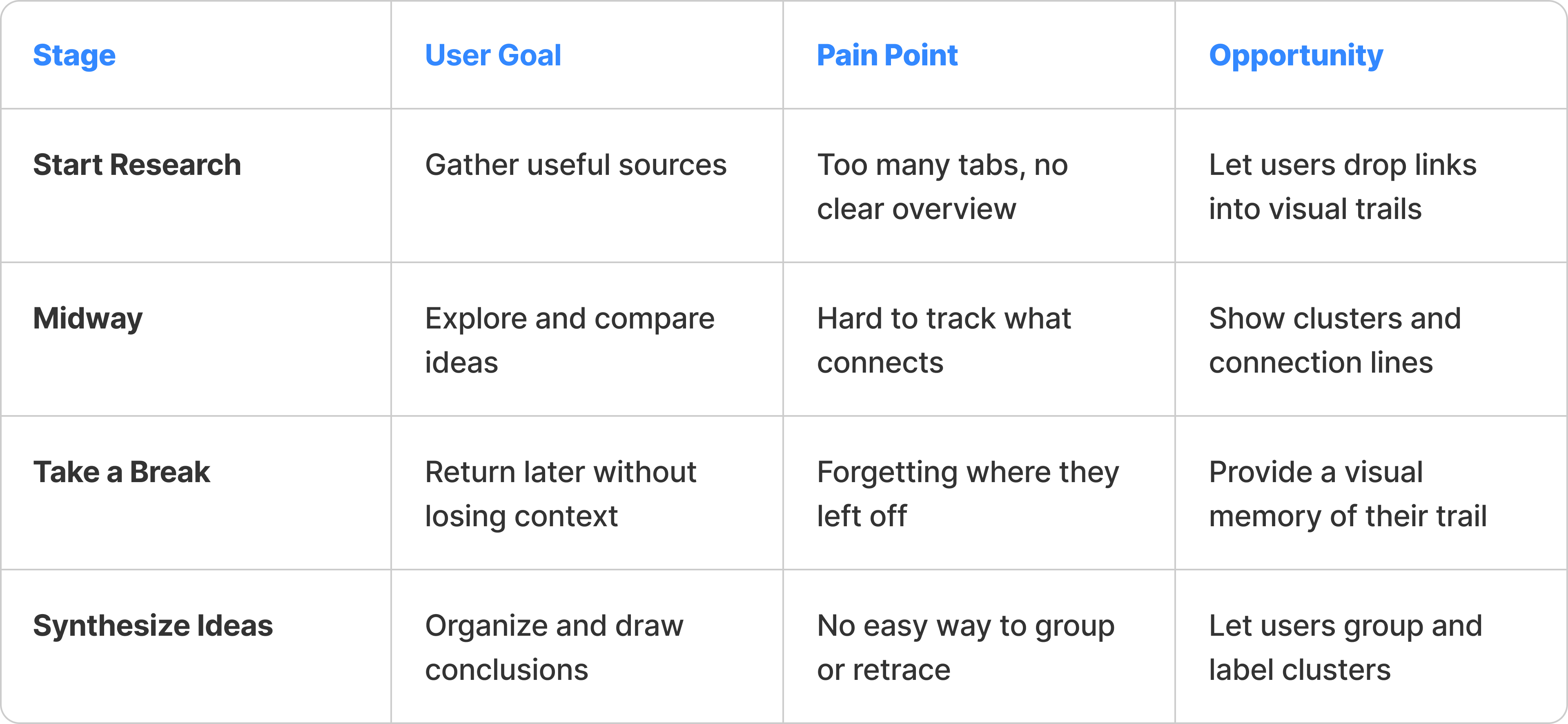Viewport: 1568px width, 724px height.
Task: Select the Take a Break stage cell
Action: click(x=121, y=472)
